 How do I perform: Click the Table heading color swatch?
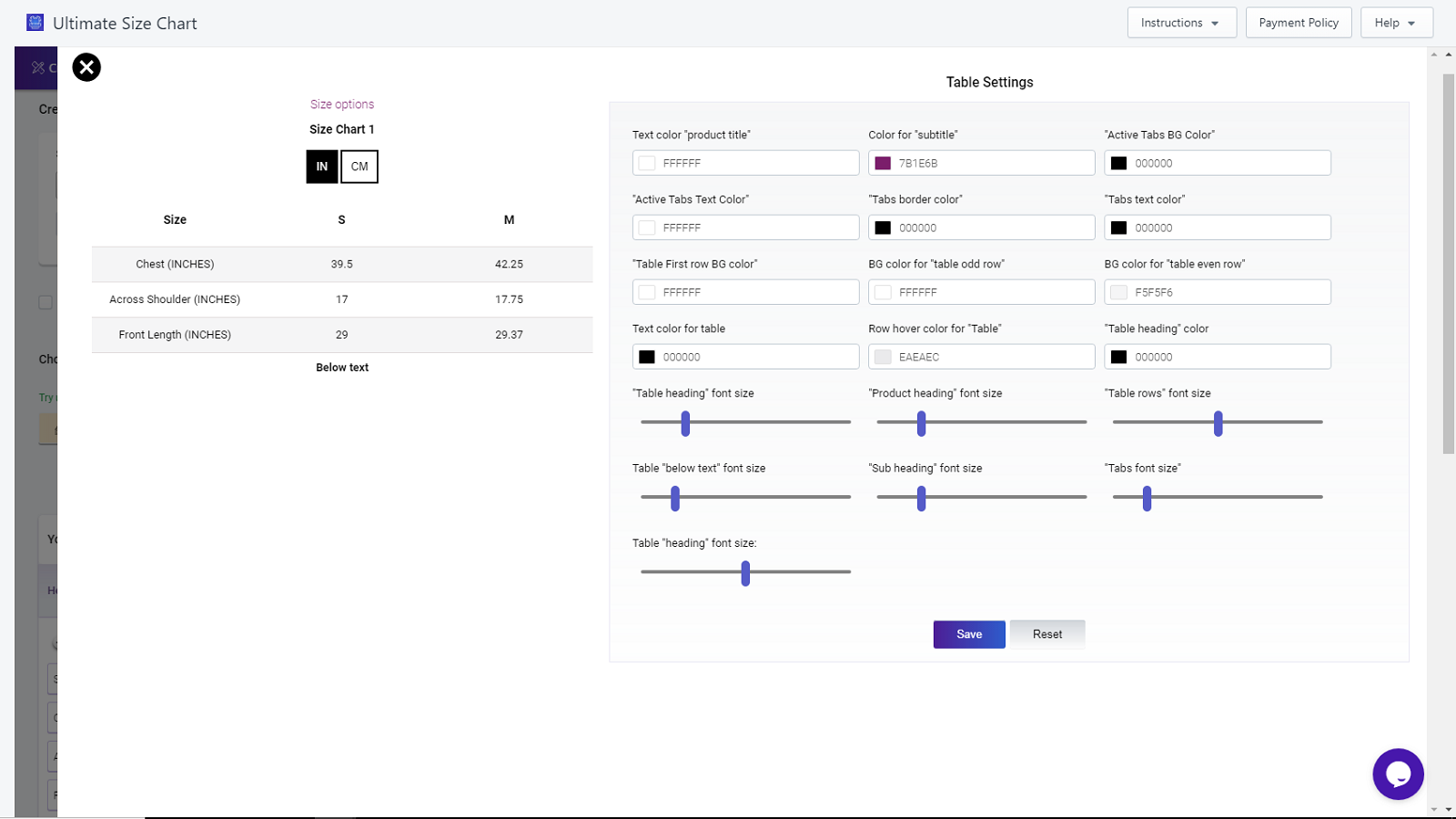click(x=1119, y=358)
